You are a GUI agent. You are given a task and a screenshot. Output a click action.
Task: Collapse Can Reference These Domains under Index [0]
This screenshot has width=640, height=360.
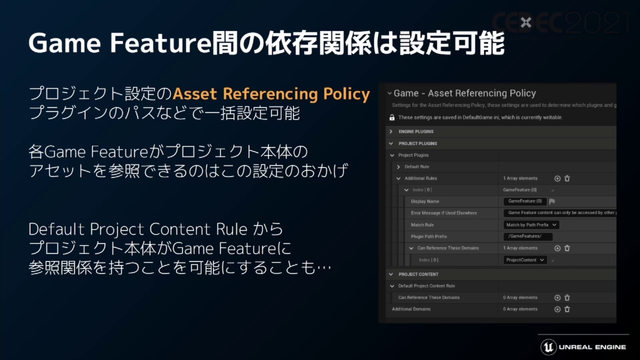[x=411, y=248]
